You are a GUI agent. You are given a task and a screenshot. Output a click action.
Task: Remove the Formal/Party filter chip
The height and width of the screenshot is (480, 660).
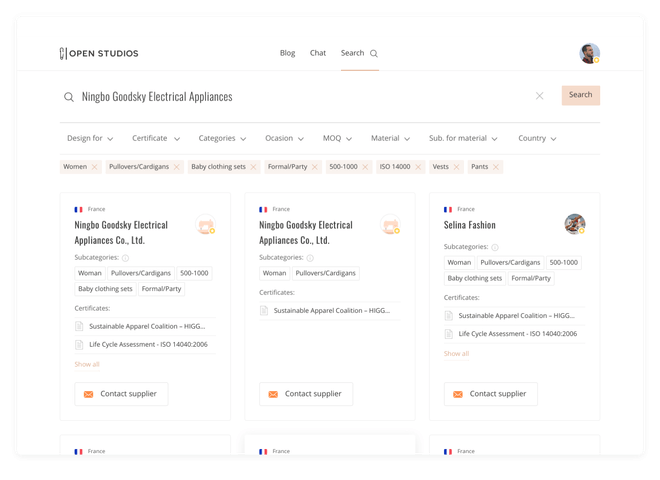[314, 167]
